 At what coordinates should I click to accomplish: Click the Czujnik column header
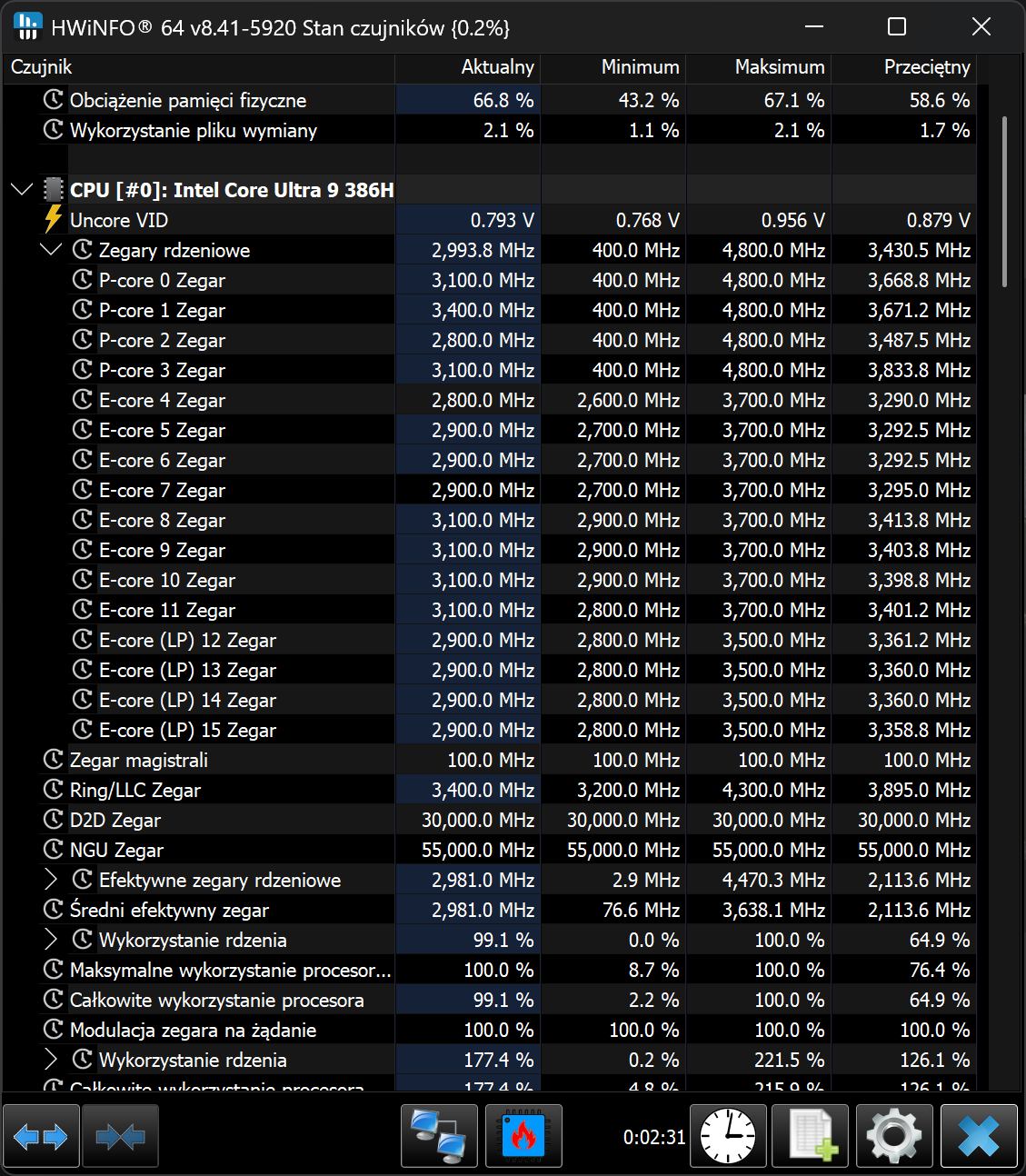(198, 67)
